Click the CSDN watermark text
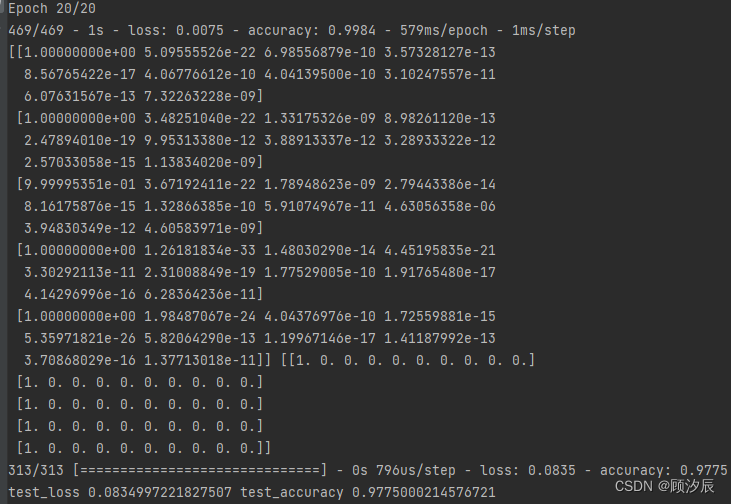The width and height of the screenshot is (731, 504). [x=663, y=486]
